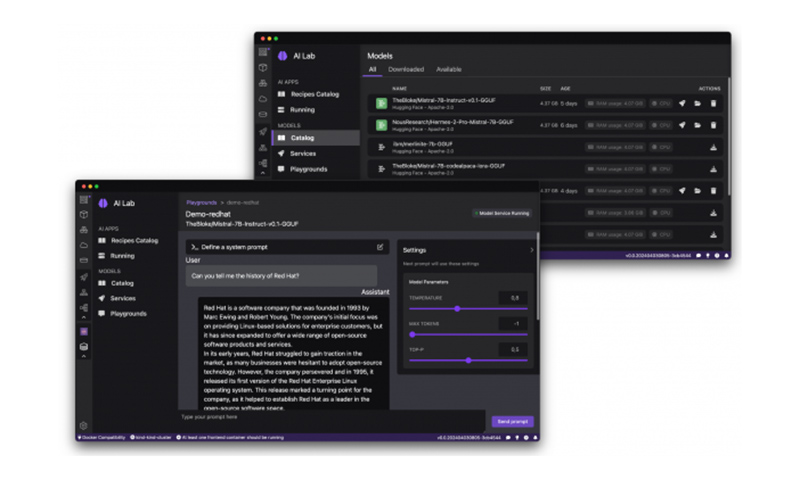Open cube Containers icon in playground window rail

(84, 215)
